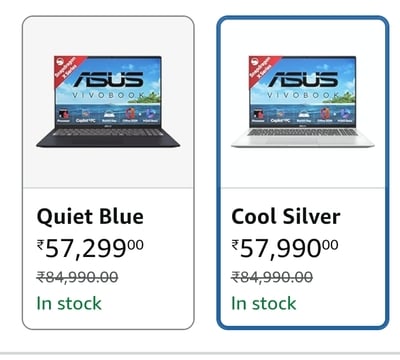Click struck-through ₹84,990.00 under Cool Silver

point(272,277)
